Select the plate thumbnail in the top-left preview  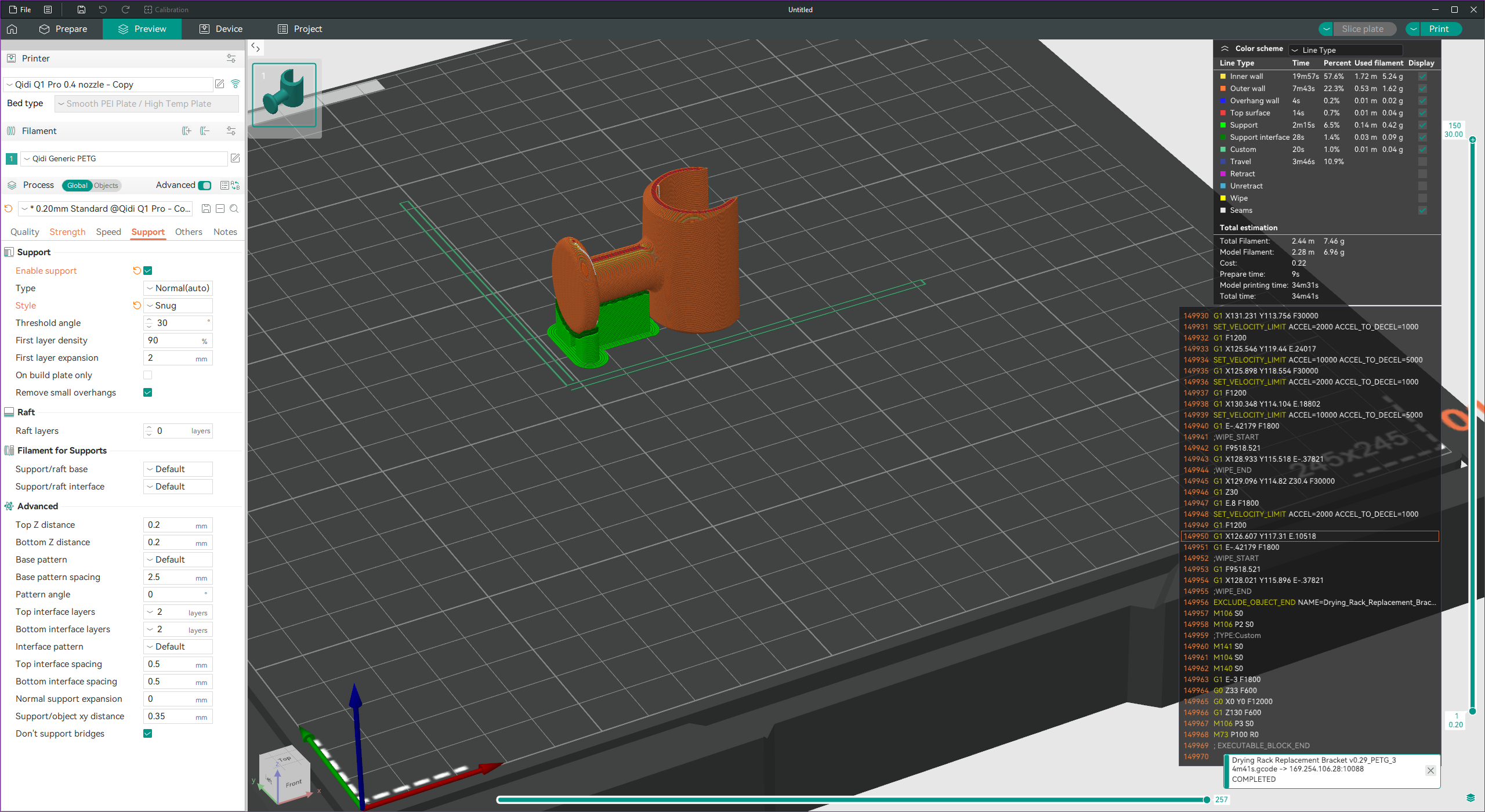point(284,95)
